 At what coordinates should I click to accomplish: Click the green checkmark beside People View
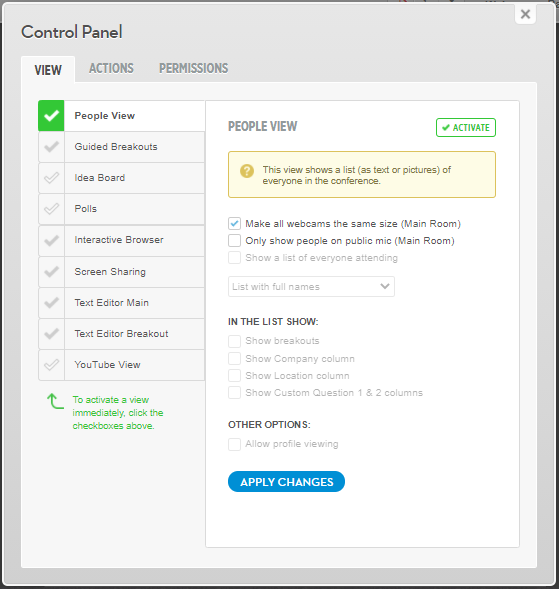pos(51,116)
